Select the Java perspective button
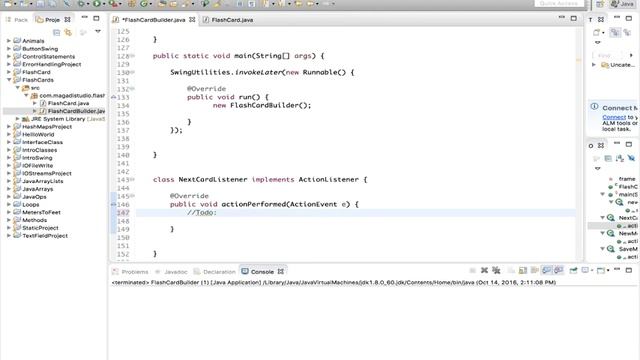This screenshot has width=640, height=360. 622,4
